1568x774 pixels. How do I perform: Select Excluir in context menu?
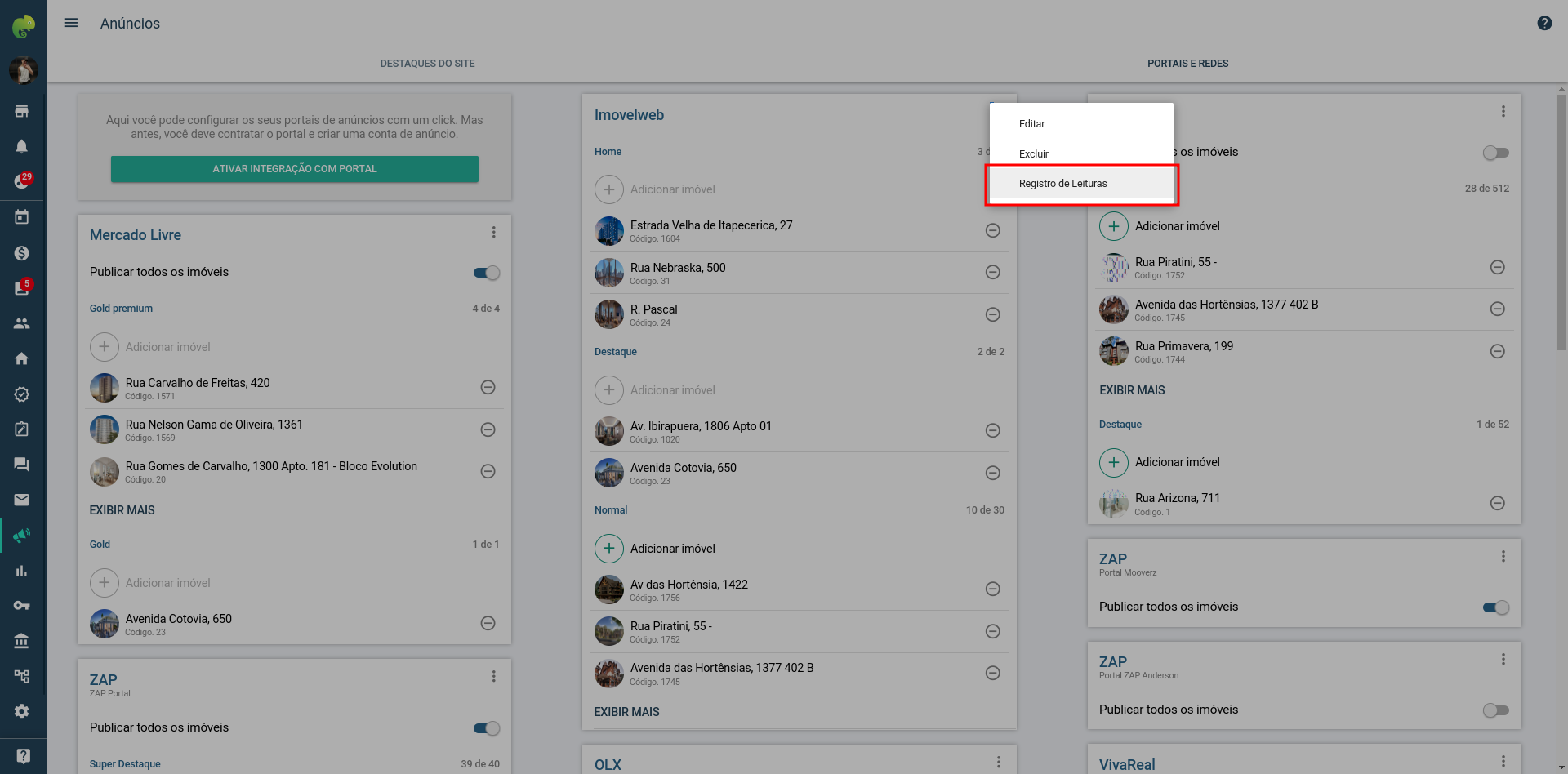(1081, 154)
